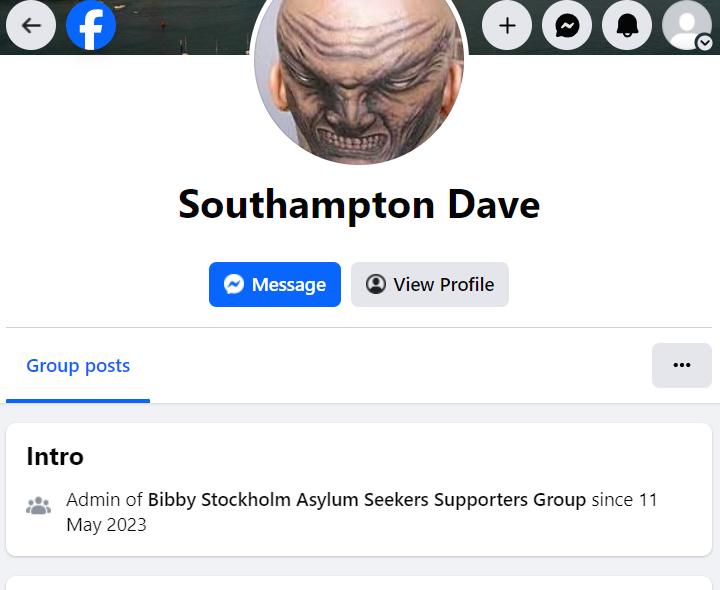Click the View Profile button
Viewport: 720px width, 590px height.
pos(430,285)
